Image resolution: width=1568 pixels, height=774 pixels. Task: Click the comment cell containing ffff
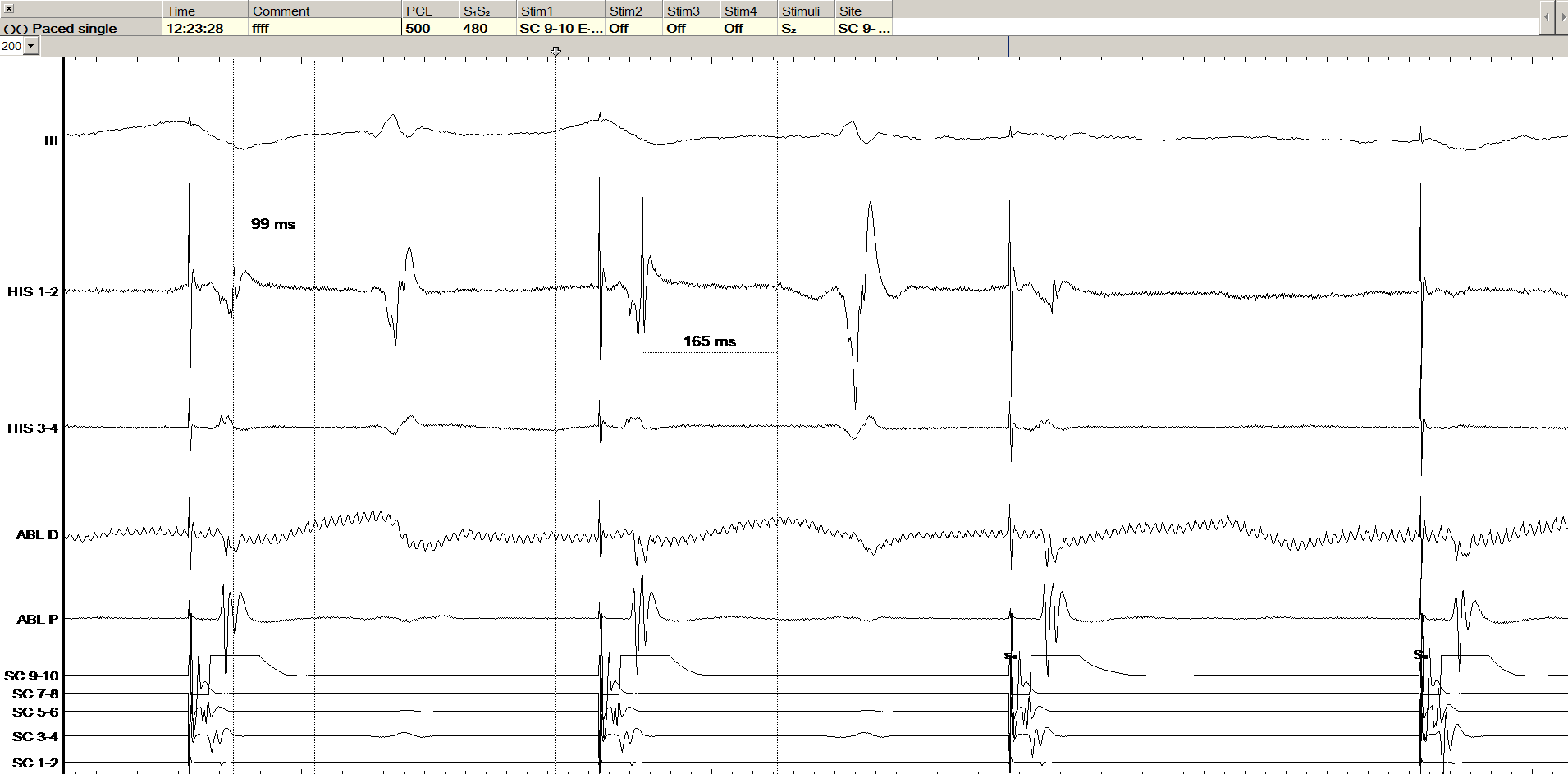[325, 28]
